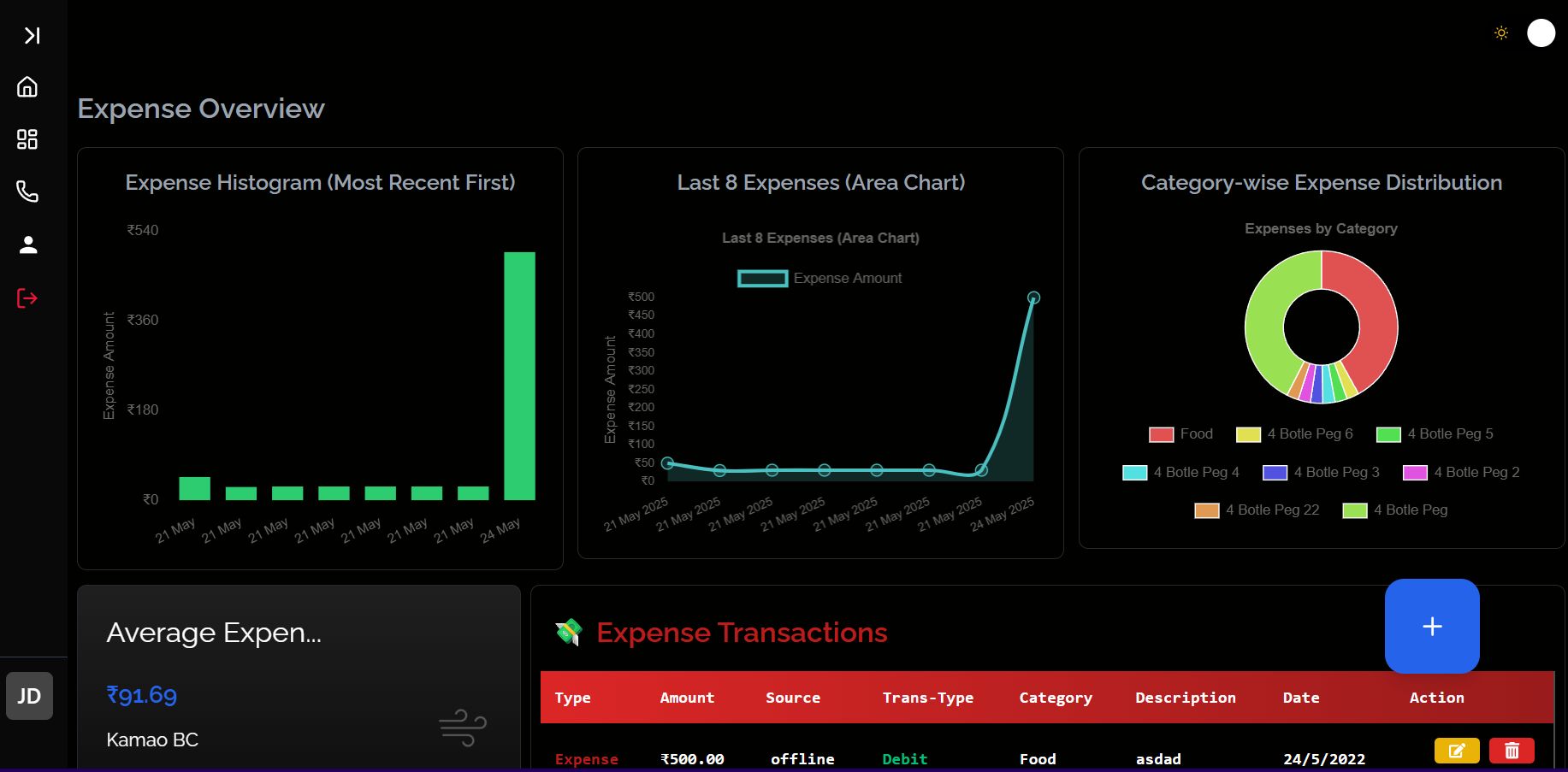1568x772 pixels.
Task: Hide the 4 Botle Peg 4 legend entry
Action: 1180,472
